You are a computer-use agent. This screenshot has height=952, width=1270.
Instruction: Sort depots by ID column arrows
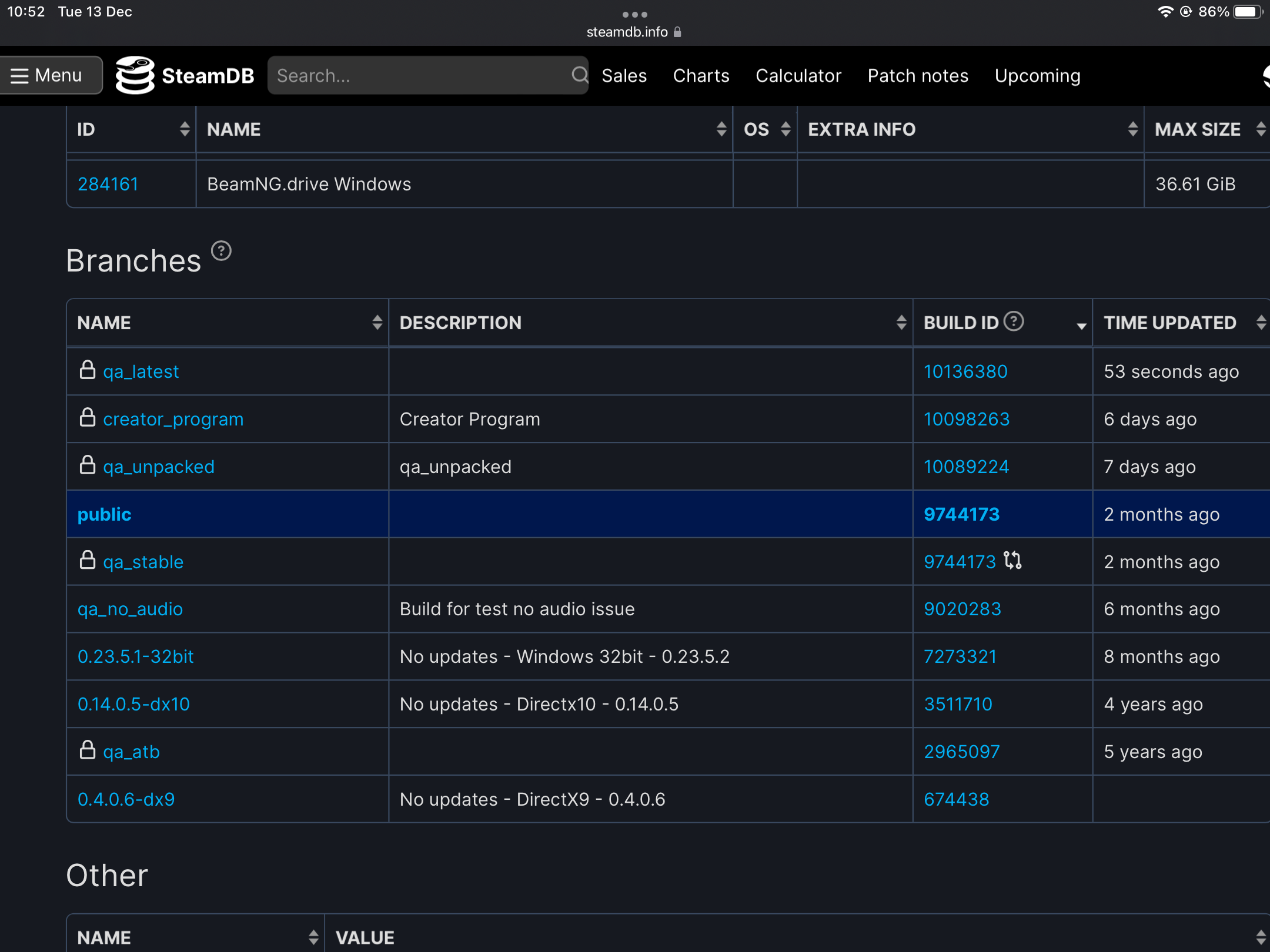185,129
